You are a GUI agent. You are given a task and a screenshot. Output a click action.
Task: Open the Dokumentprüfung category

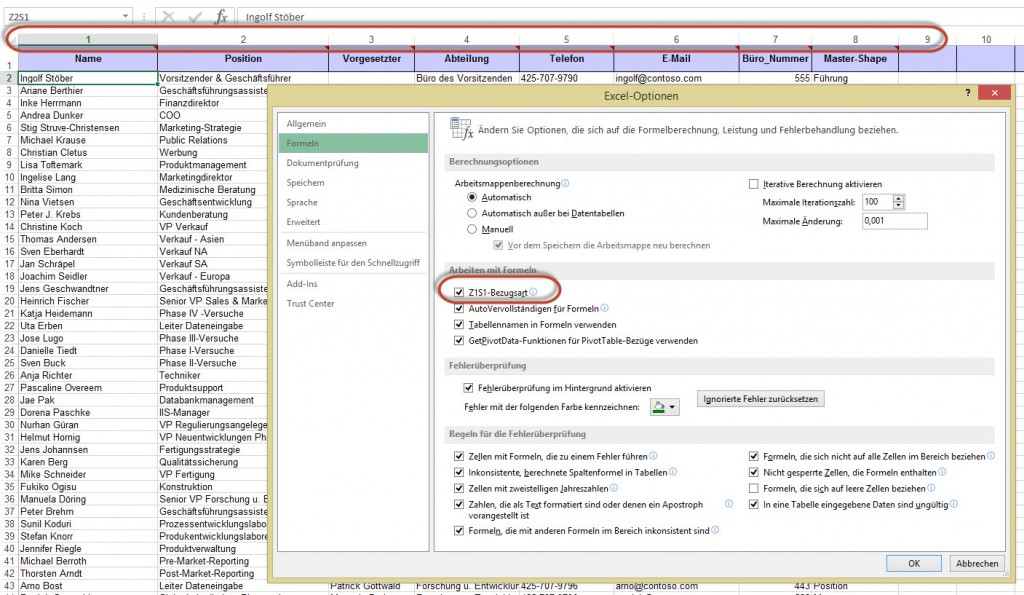coord(353,163)
